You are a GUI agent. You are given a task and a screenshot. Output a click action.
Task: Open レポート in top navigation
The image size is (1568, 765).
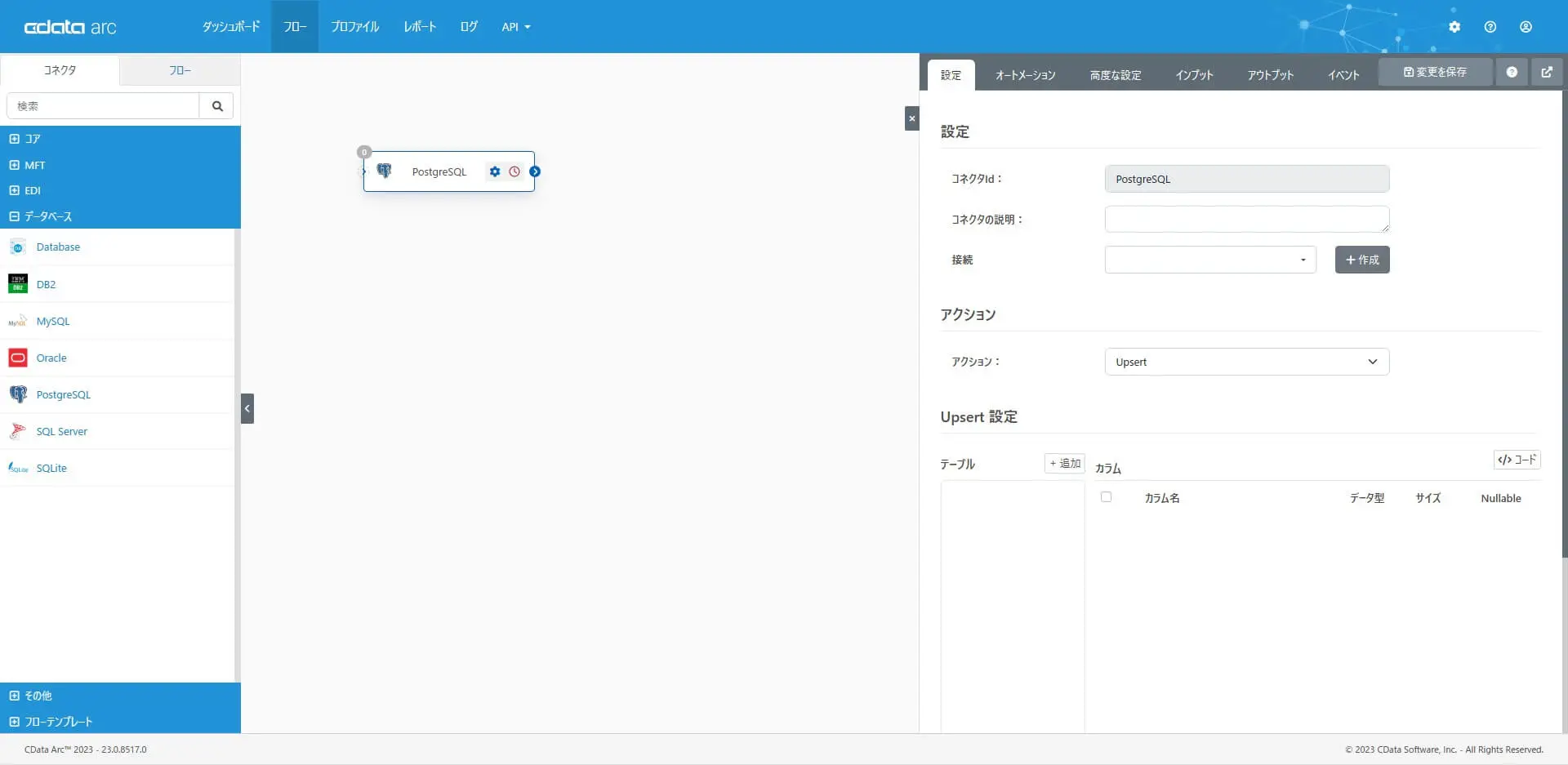tap(420, 27)
